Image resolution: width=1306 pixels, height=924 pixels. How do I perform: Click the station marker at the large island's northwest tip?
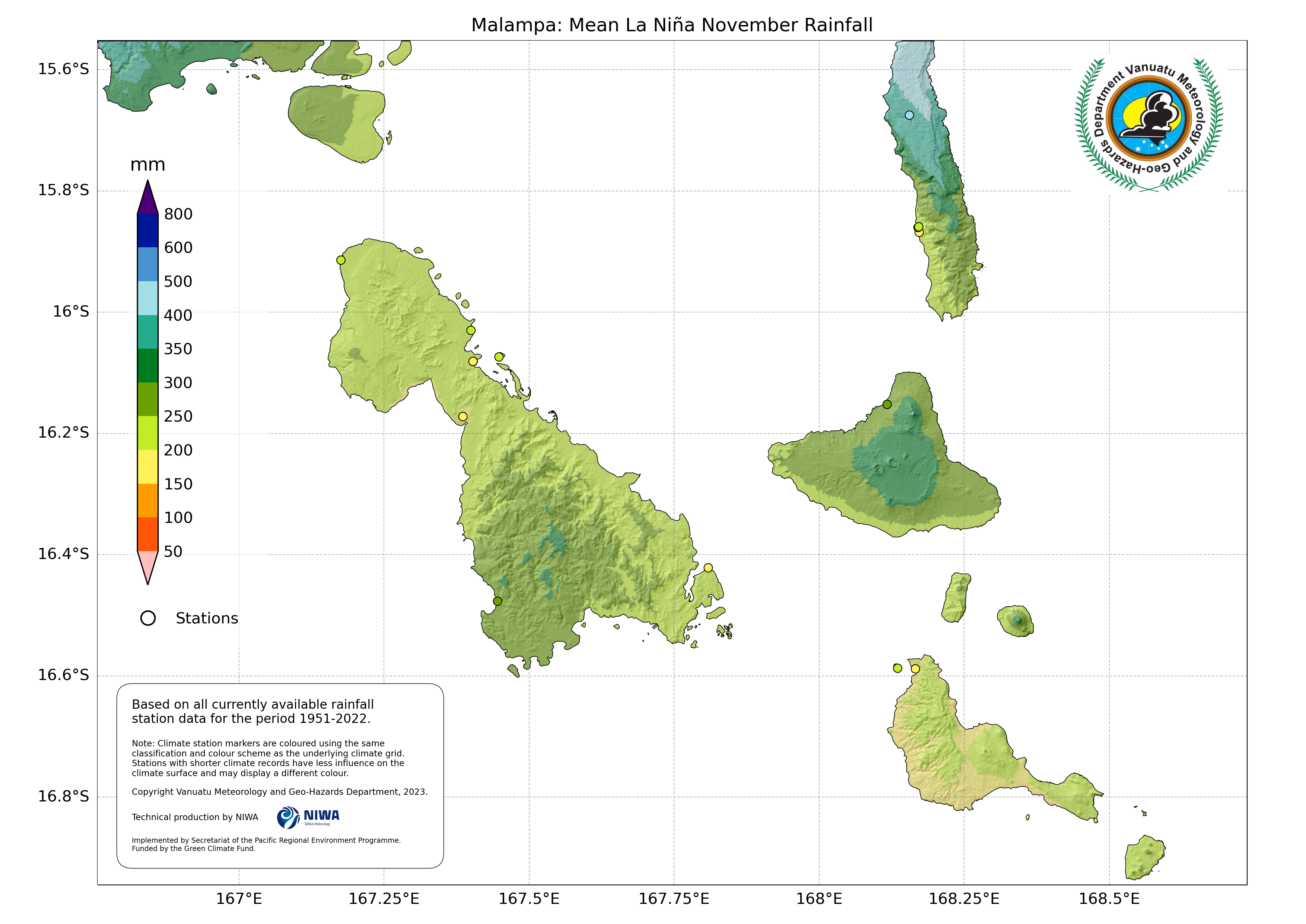(x=341, y=261)
